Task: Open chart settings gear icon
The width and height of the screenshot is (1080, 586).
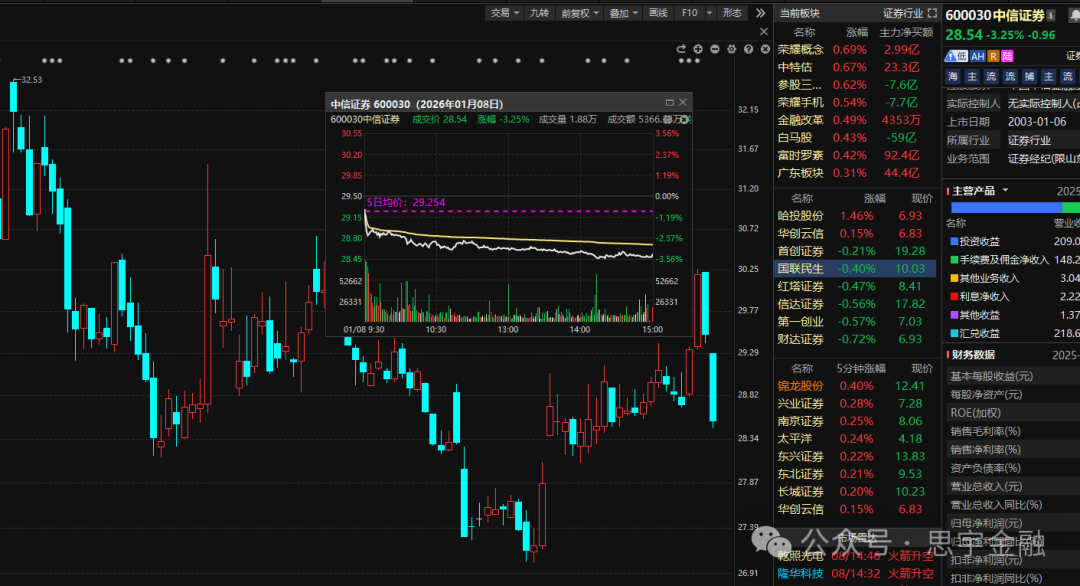Action: coord(731,48)
